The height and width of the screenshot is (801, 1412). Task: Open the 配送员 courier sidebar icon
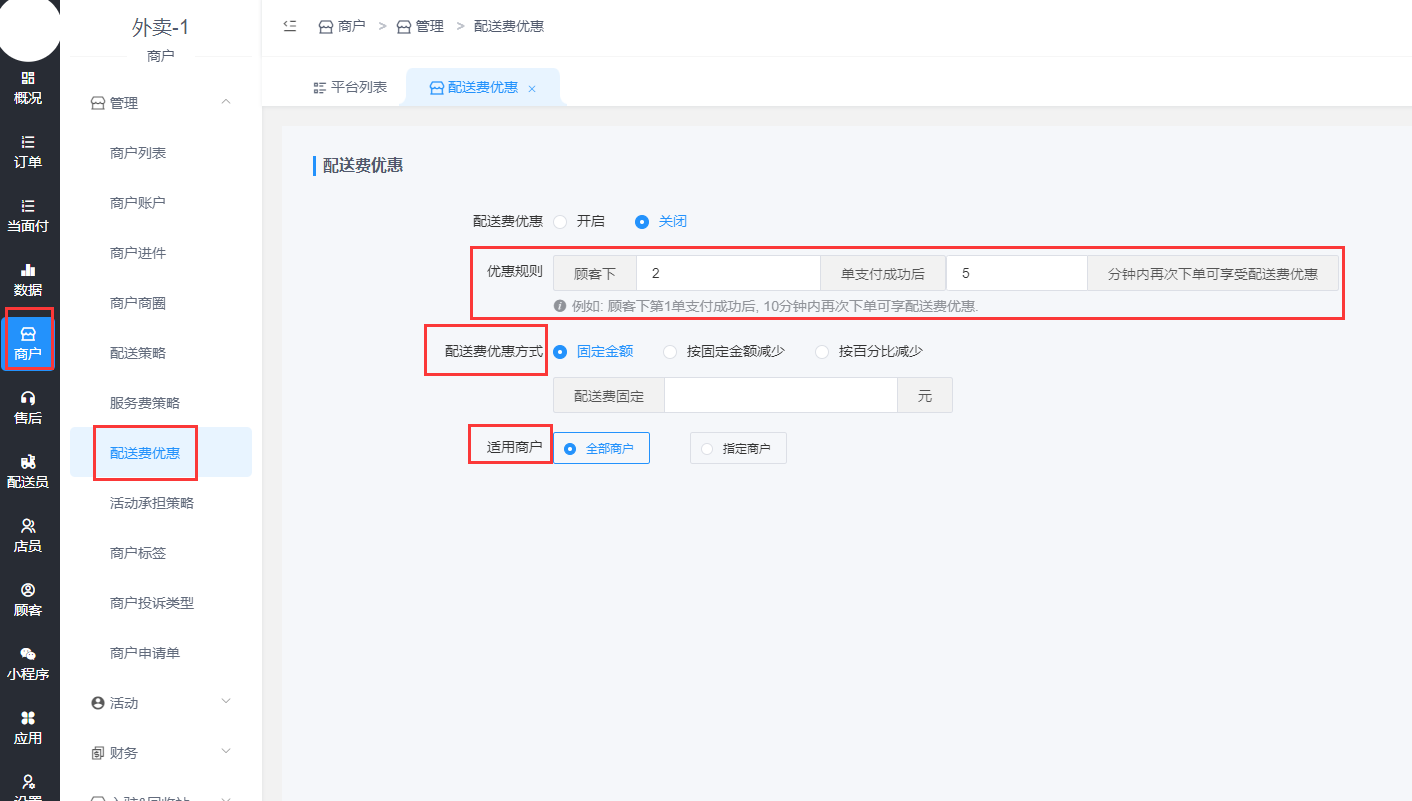coord(28,472)
